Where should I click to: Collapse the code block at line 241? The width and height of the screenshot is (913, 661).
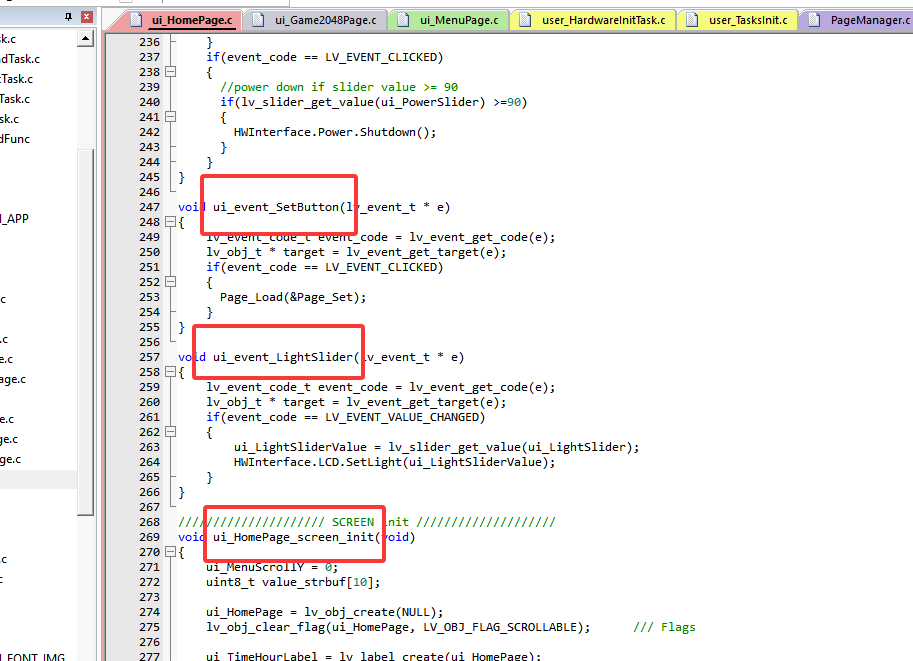pos(170,117)
